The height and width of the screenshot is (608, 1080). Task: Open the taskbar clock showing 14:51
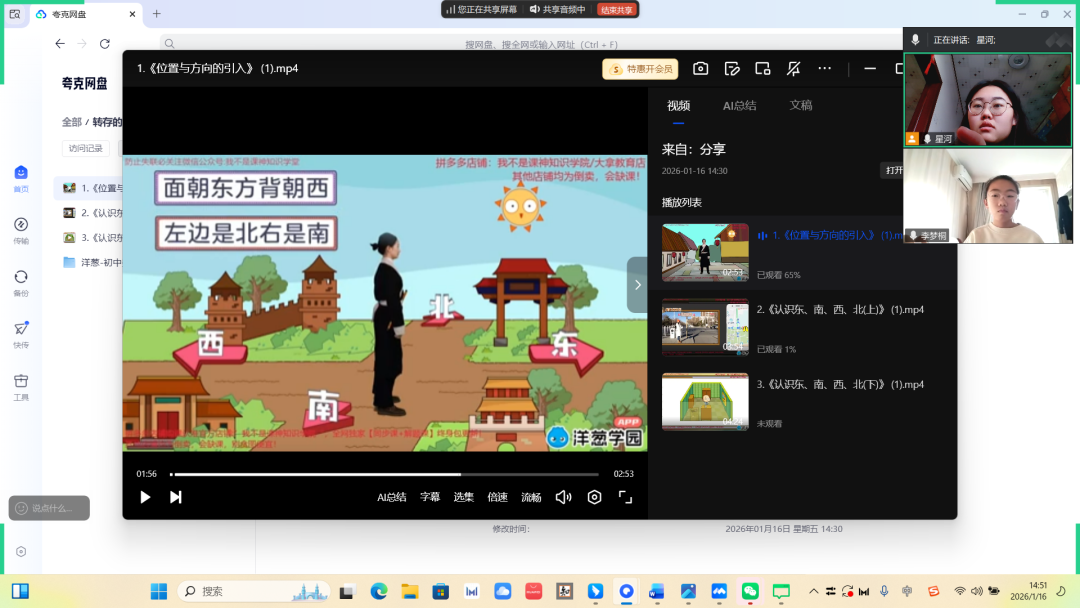click(1028, 591)
